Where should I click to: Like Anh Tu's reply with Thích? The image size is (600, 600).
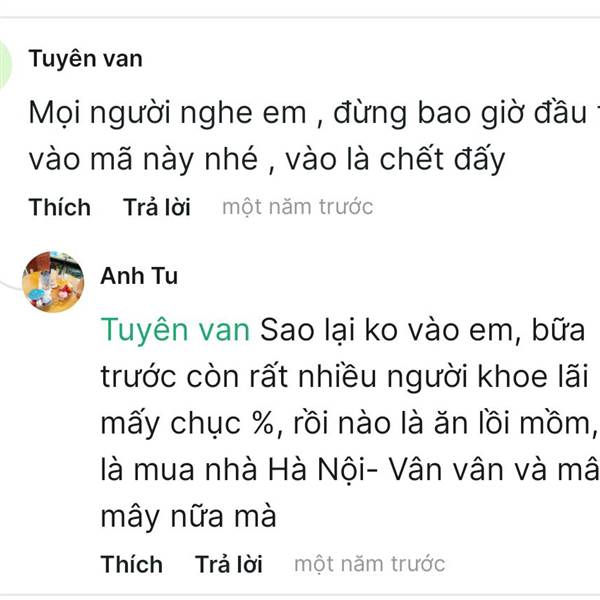[132, 564]
